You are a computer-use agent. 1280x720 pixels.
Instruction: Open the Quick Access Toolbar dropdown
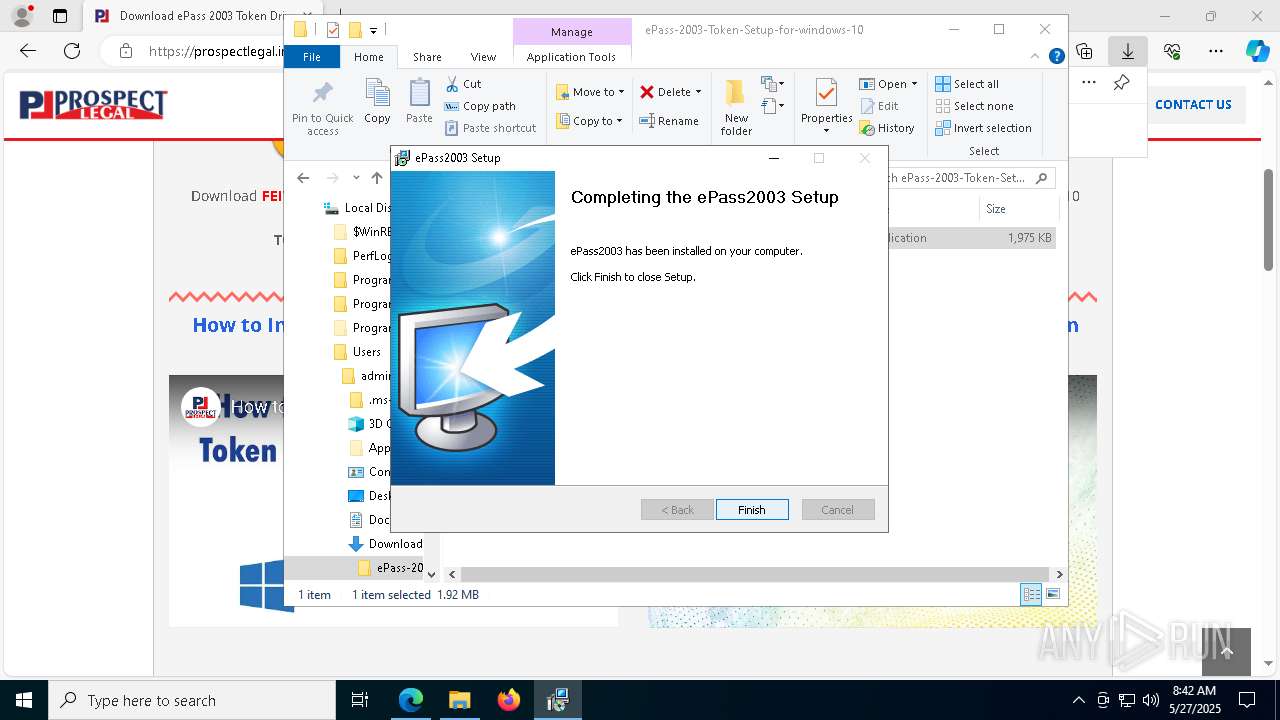373,31
